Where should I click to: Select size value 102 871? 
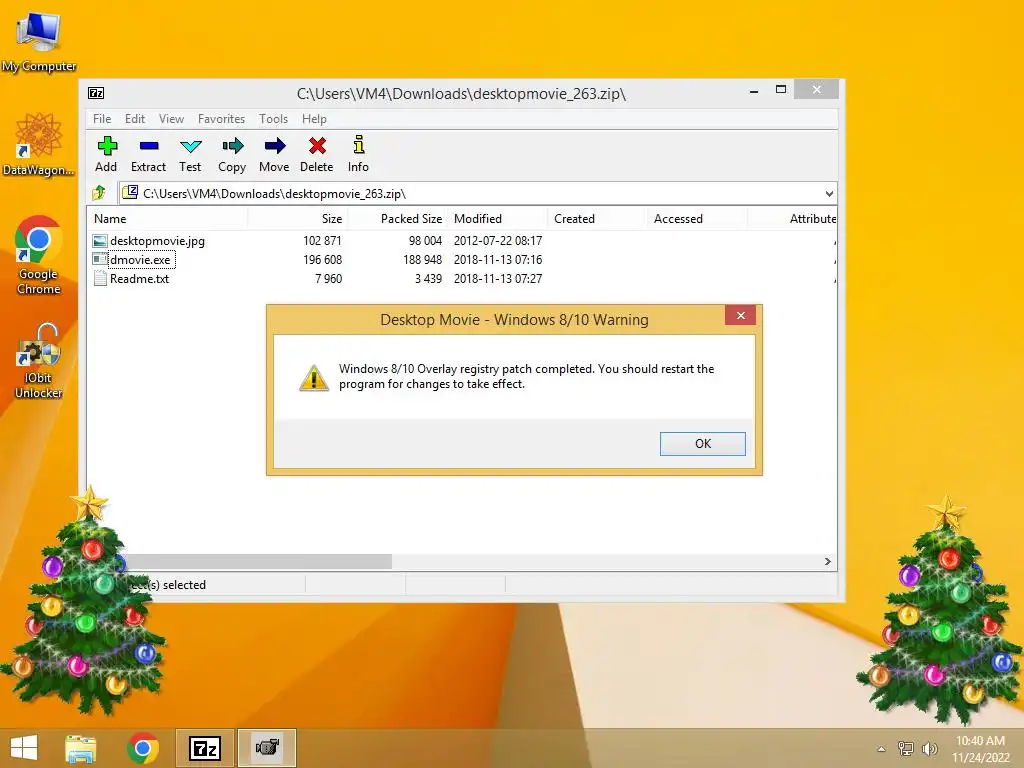322,241
